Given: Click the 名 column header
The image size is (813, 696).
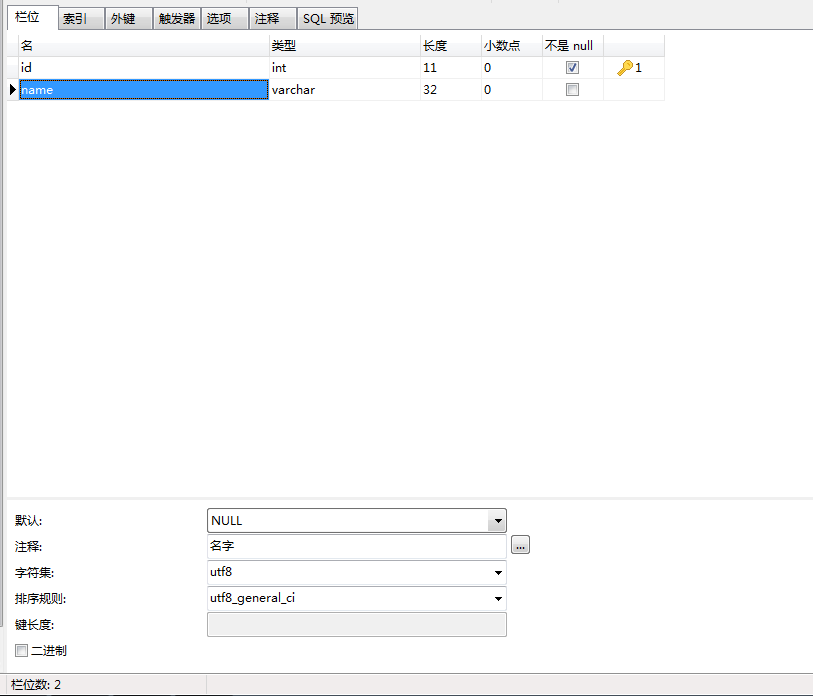Looking at the screenshot, I should tap(144, 46).
